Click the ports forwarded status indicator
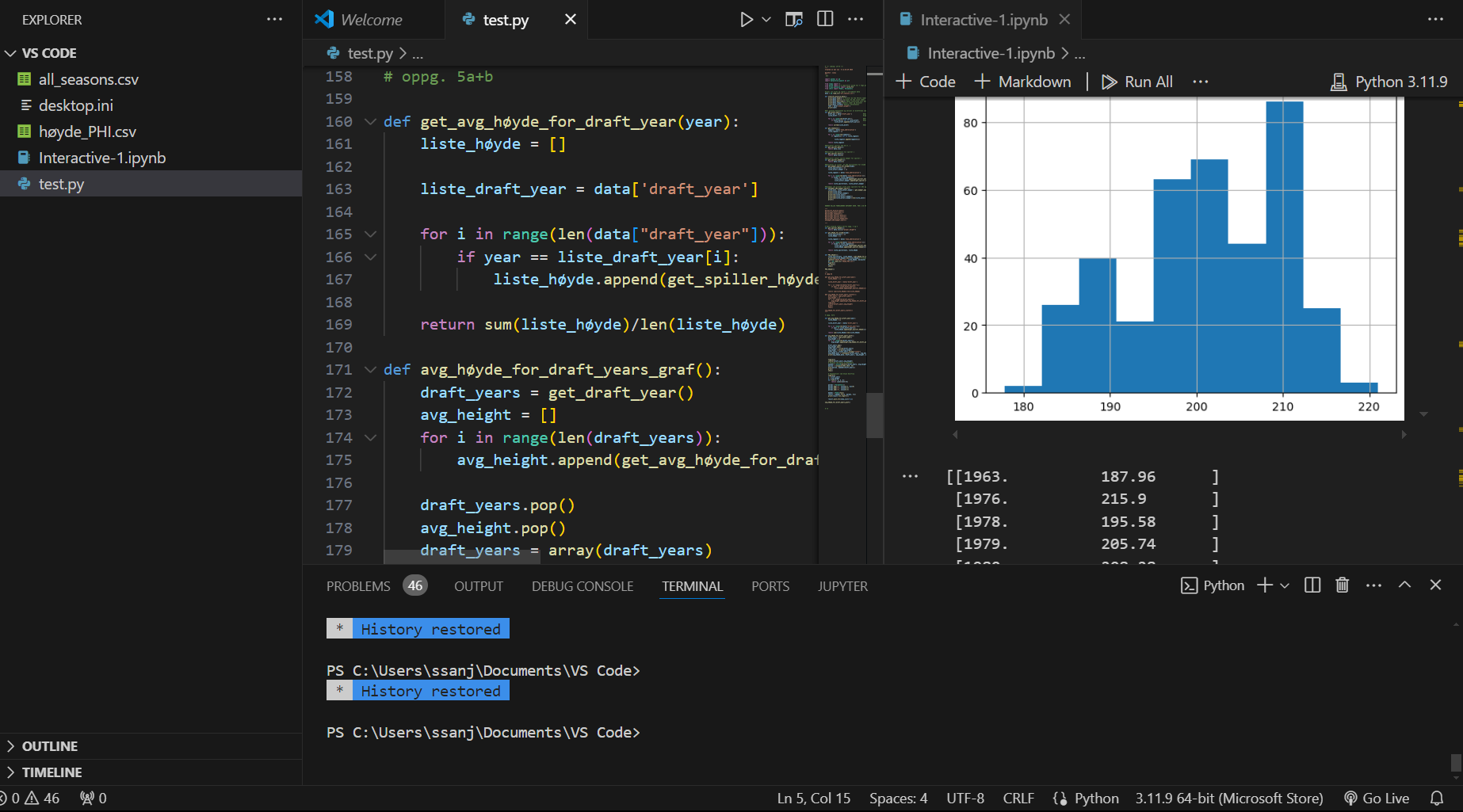 pos(94,799)
